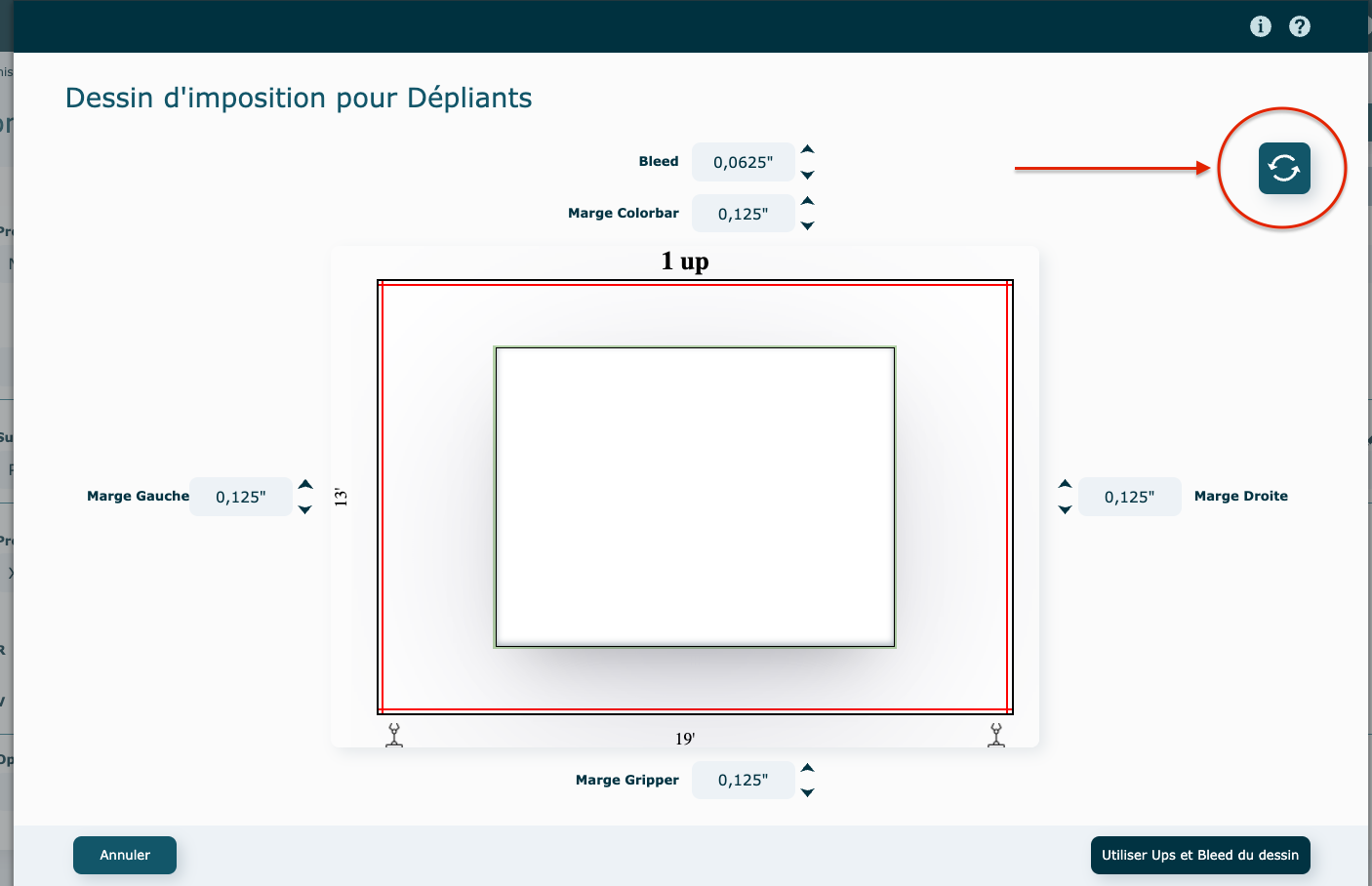The height and width of the screenshot is (886, 1372).
Task: Increase Marge Gripper with up arrow
Action: point(807,768)
